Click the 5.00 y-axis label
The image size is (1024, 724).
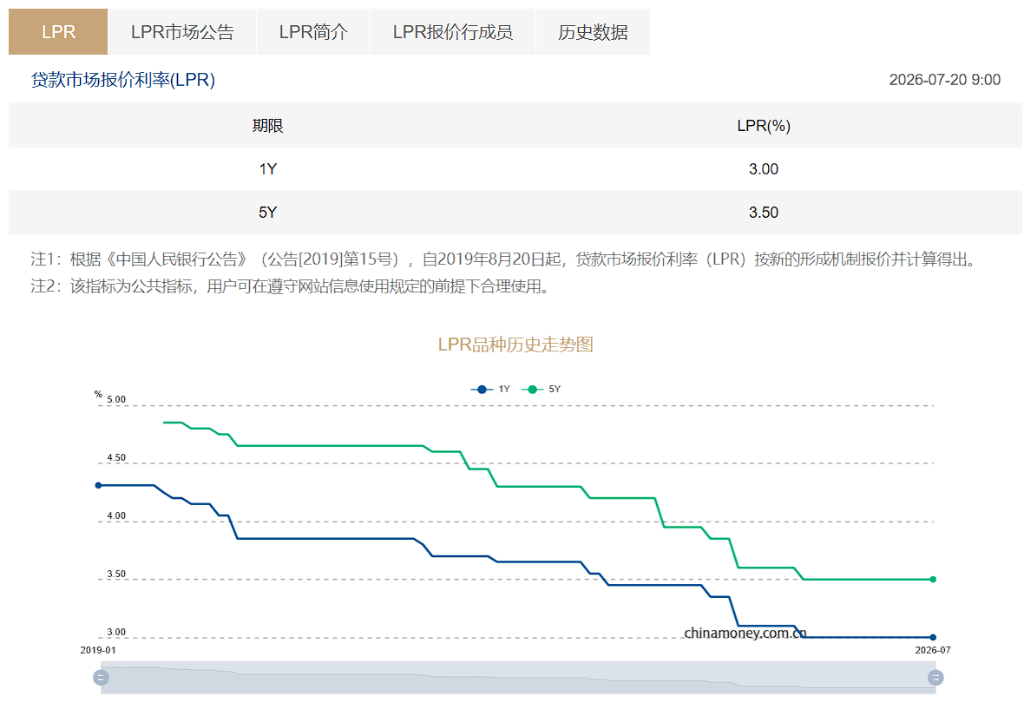(x=116, y=400)
